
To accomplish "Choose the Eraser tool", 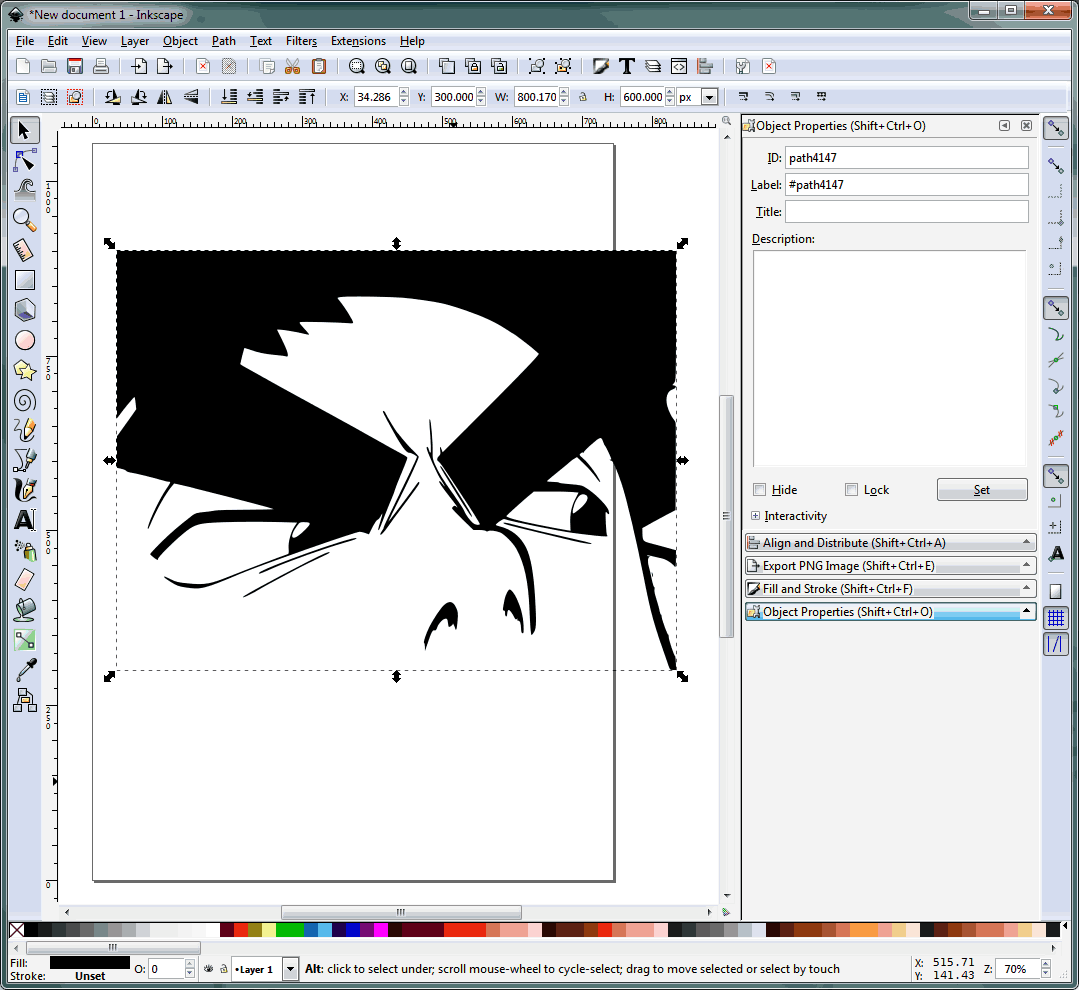I will [25, 580].
